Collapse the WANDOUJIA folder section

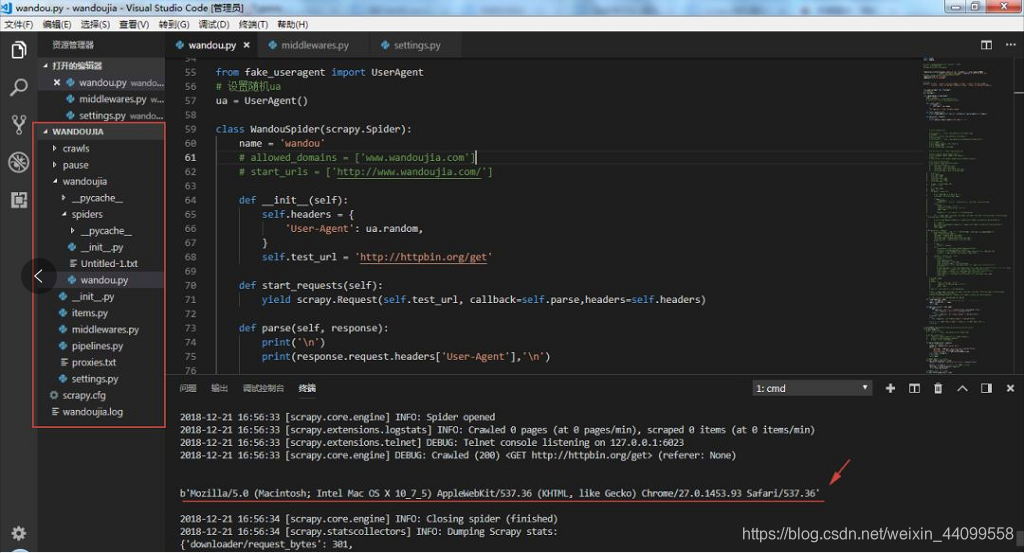point(46,132)
